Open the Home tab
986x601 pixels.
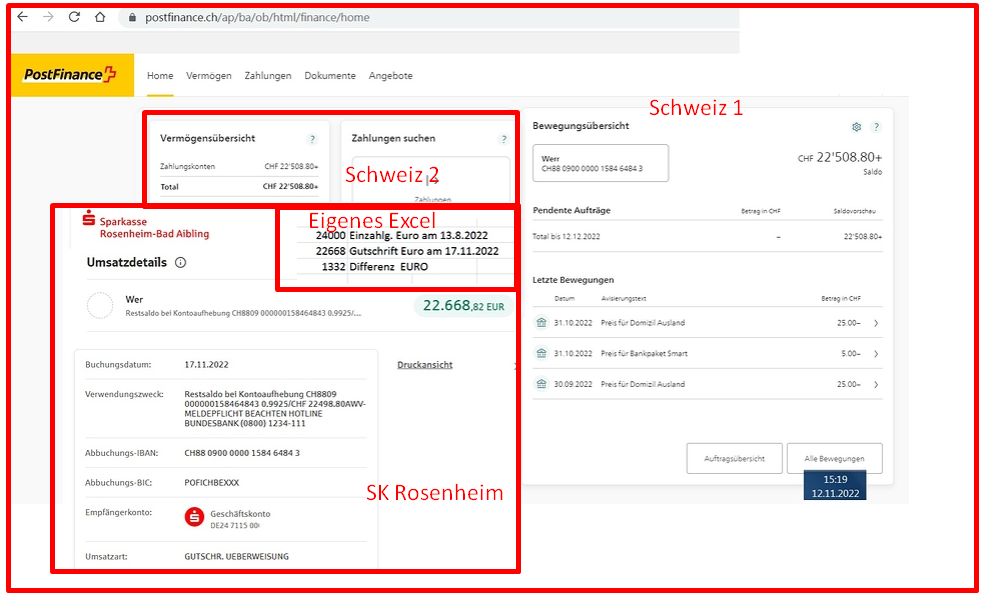point(160,75)
